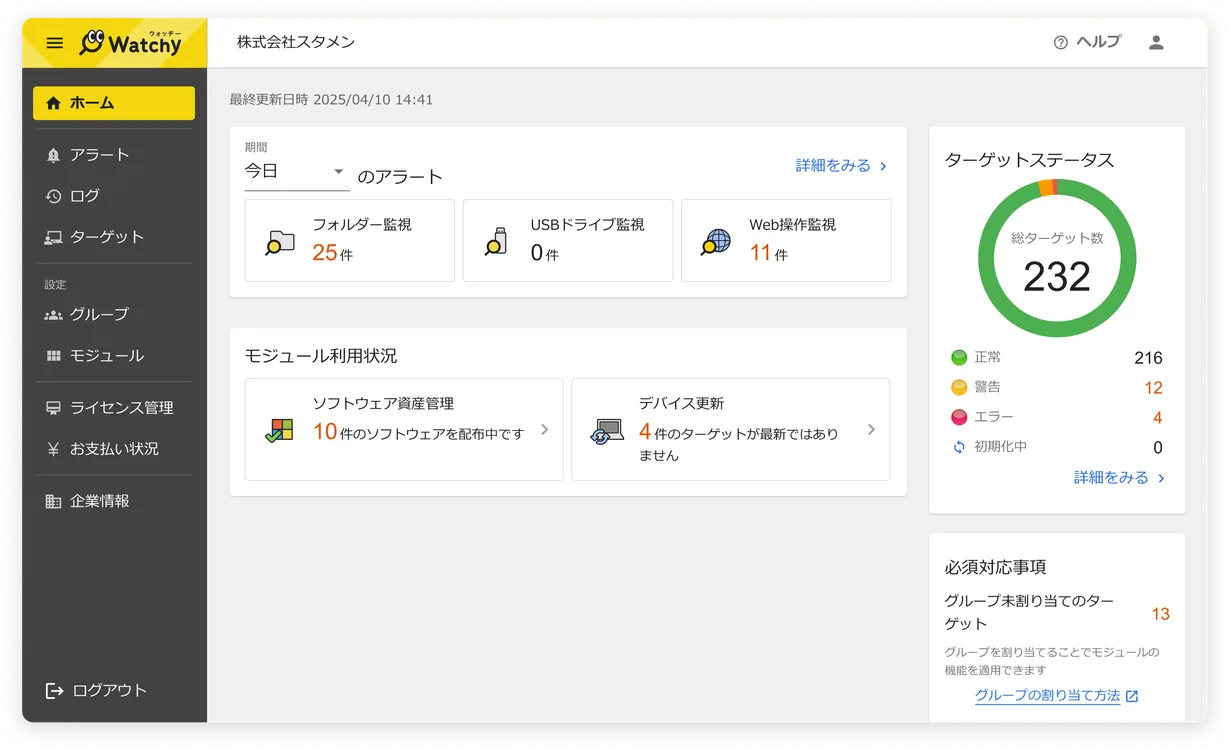This screenshot has width=1230, height=749.
Task: Open ライセンス管理 in the sidebar
Action: [x=114, y=408]
